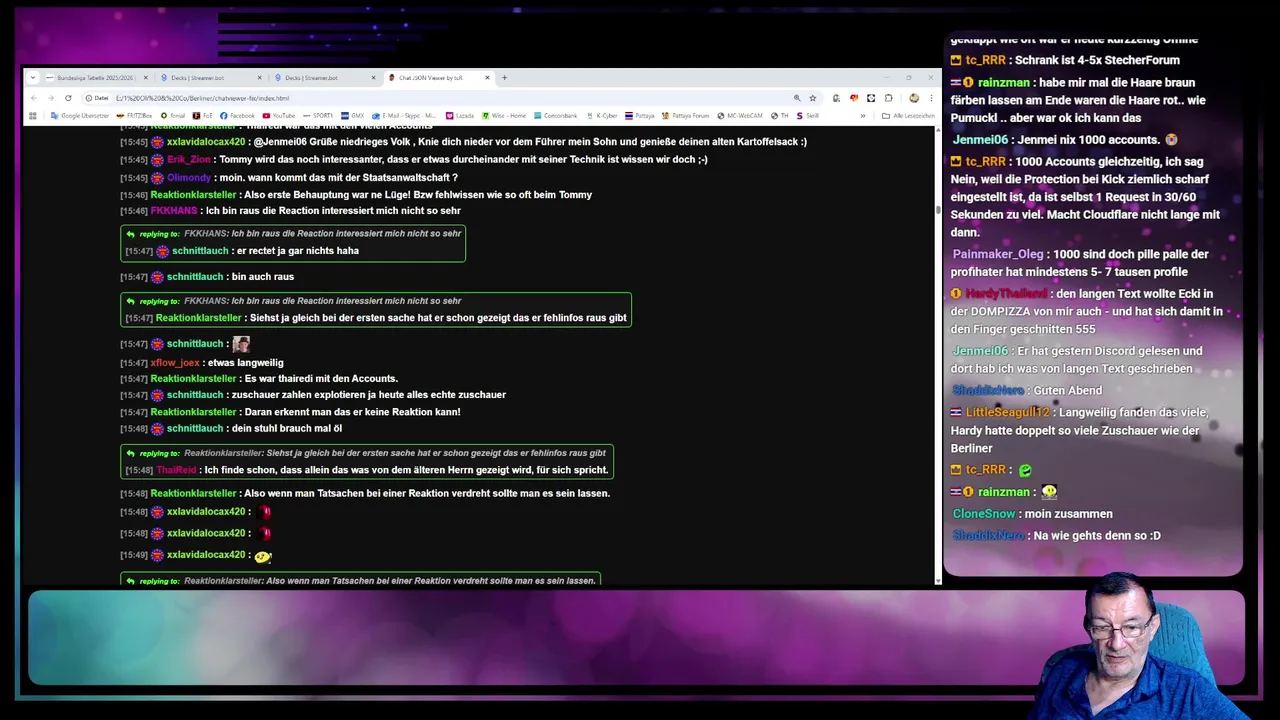The width and height of the screenshot is (1280, 720).
Task: Close the Chat JSON Viewer tab
Action: click(x=487, y=77)
